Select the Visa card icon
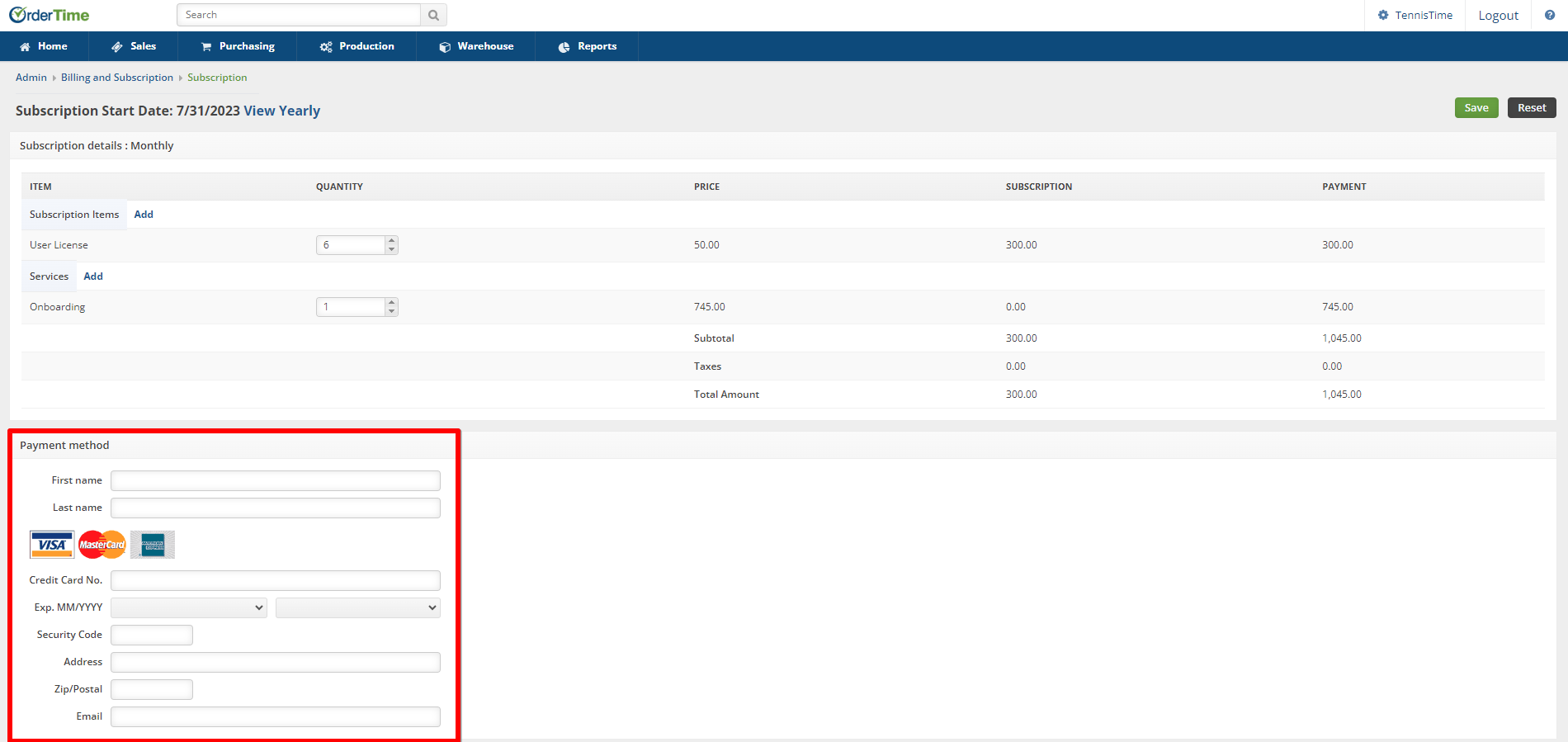The image size is (1568, 742). click(52, 545)
